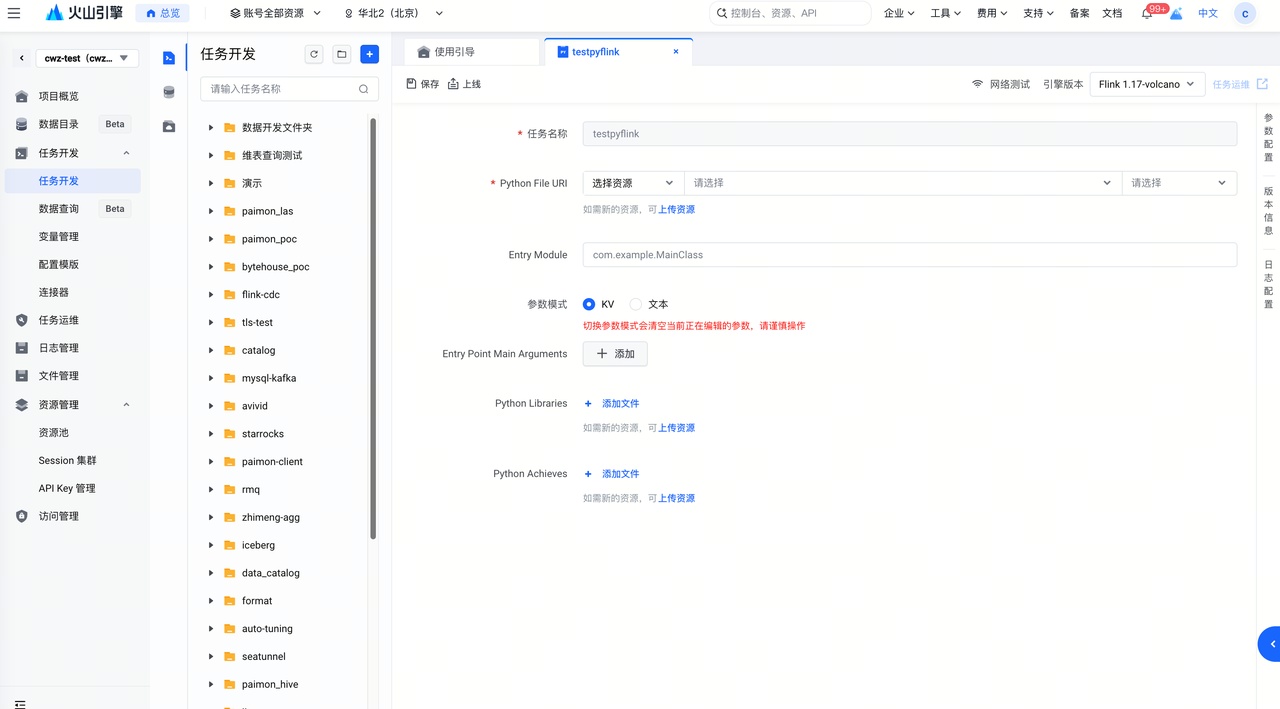Click the search icon in task name box
Image resolution: width=1280 pixels, height=709 pixels.
364,89
